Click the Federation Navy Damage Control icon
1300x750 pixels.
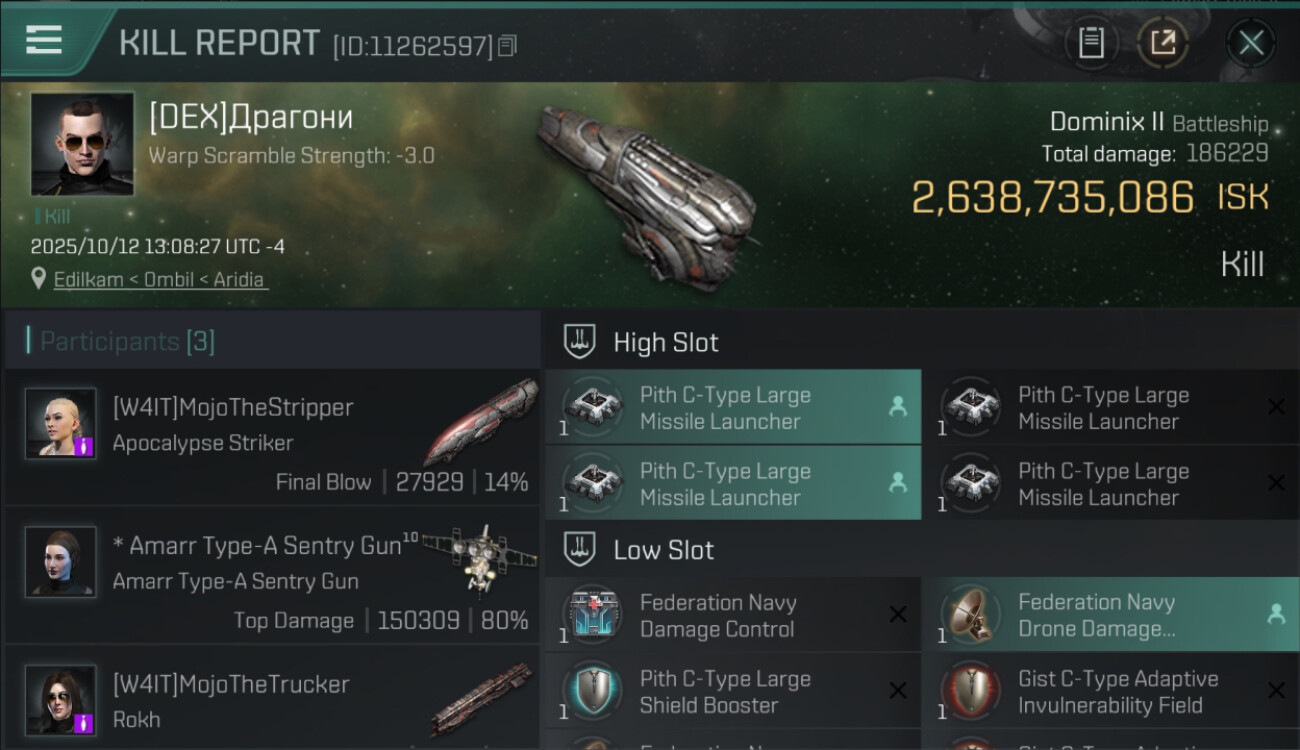(x=593, y=615)
